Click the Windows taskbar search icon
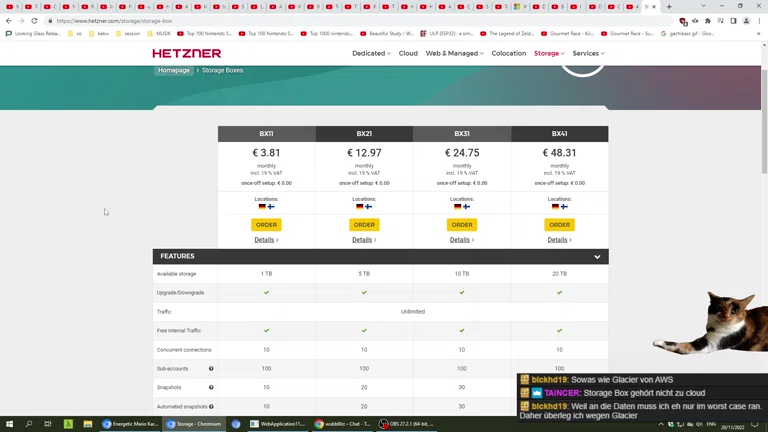The image size is (768, 432). coord(28,424)
